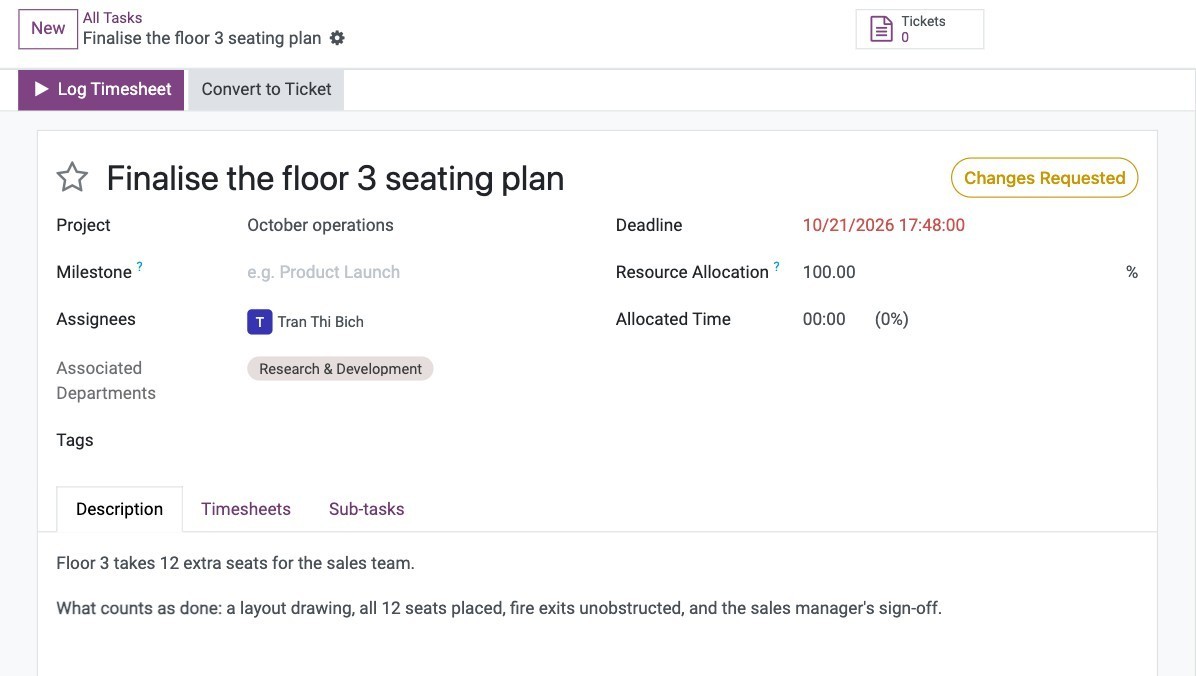Click the Milestone input field
This screenshot has width=1196, height=676.
coord(412,272)
